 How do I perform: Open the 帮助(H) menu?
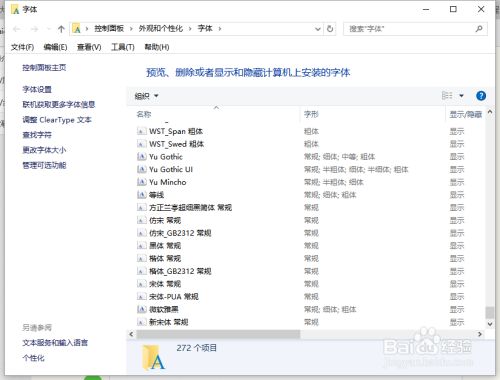click(157, 47)
